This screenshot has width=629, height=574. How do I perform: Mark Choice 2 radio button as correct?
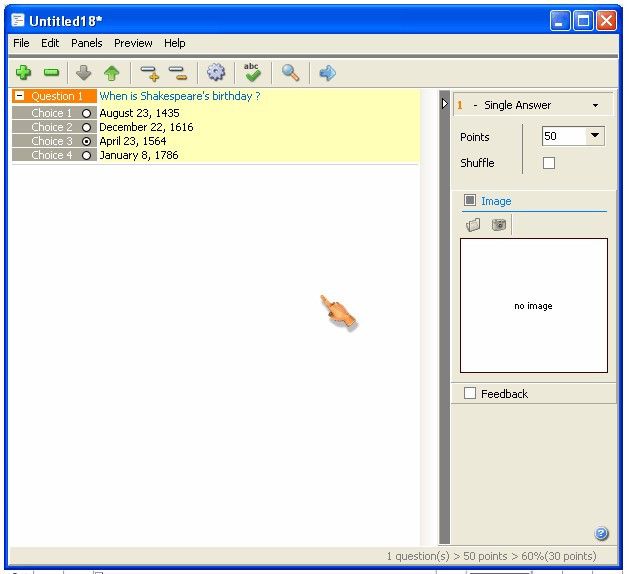tap(86, 127)
